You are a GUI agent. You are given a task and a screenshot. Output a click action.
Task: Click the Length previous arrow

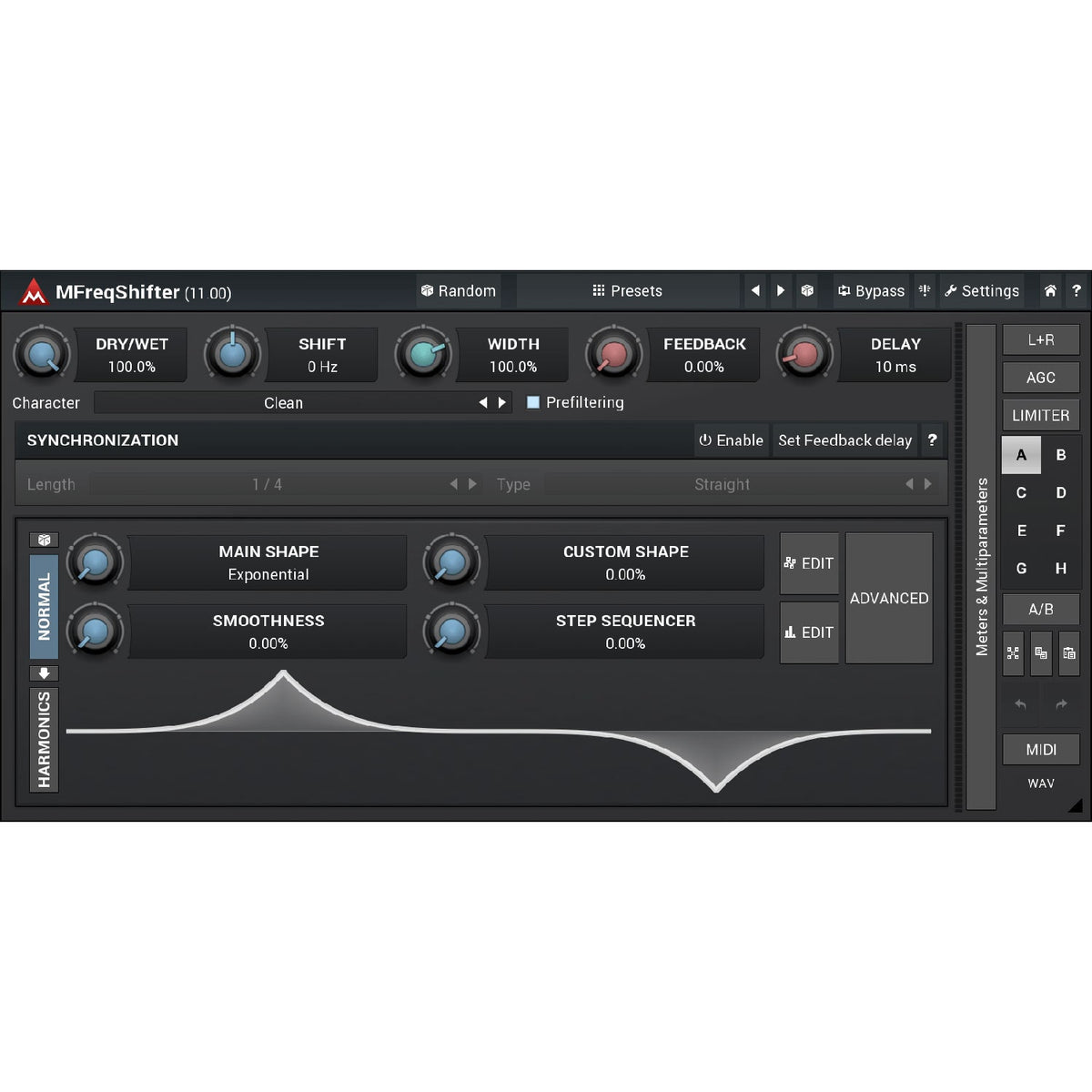point(453,485)
